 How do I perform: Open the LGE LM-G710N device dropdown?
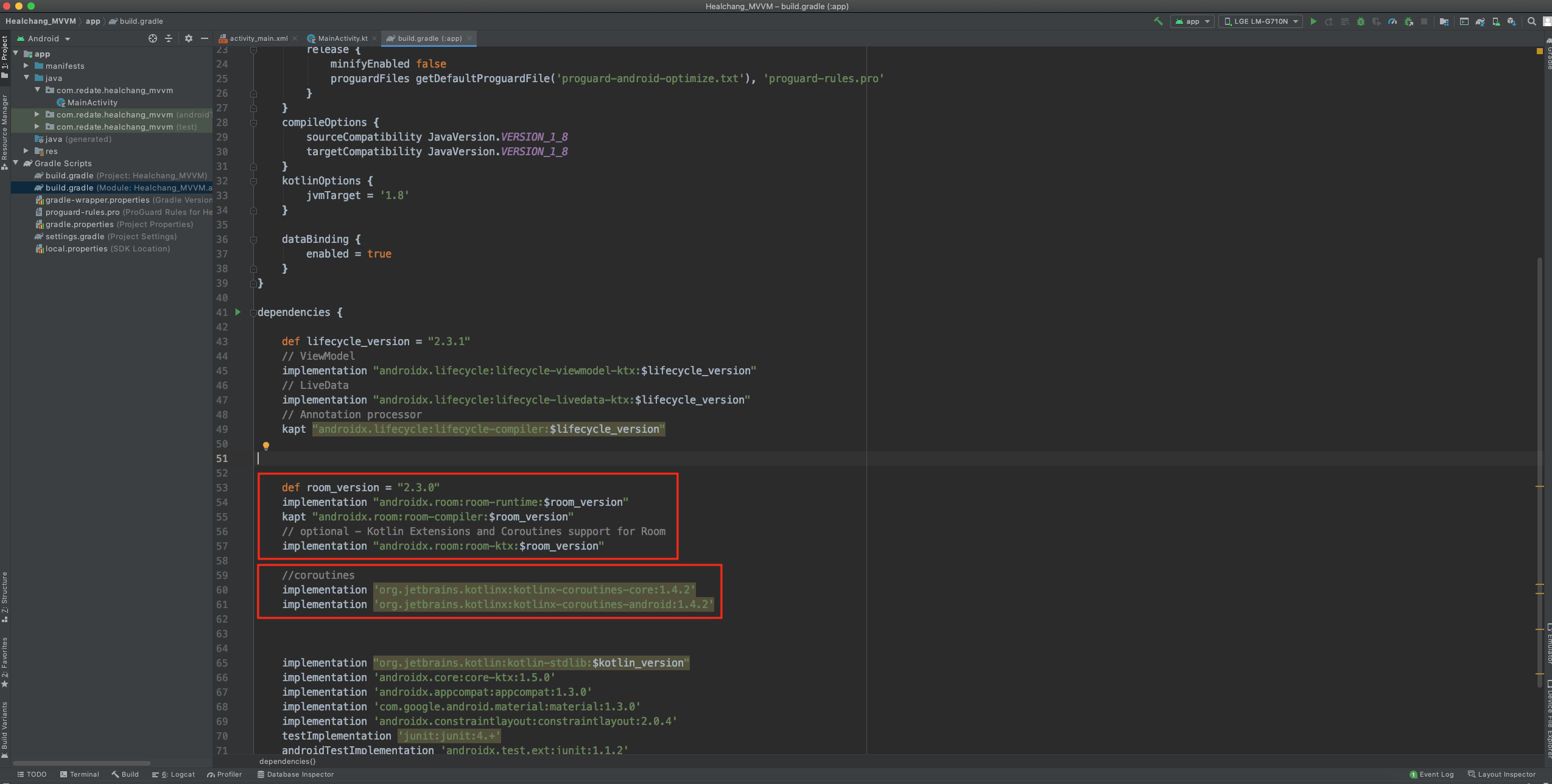click(1260, 21)
